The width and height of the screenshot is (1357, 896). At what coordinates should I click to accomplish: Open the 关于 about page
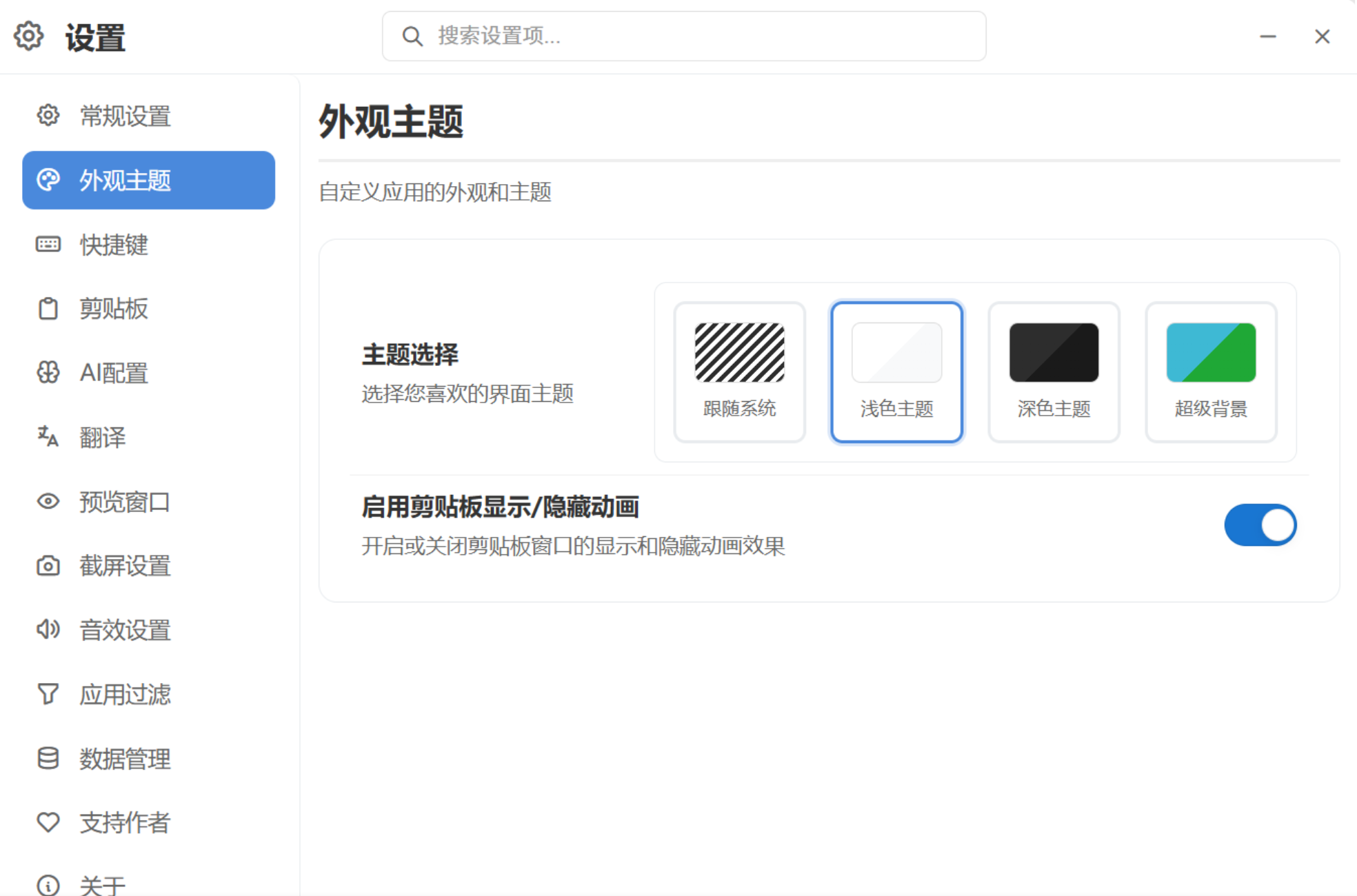click(x=101, y=885)
